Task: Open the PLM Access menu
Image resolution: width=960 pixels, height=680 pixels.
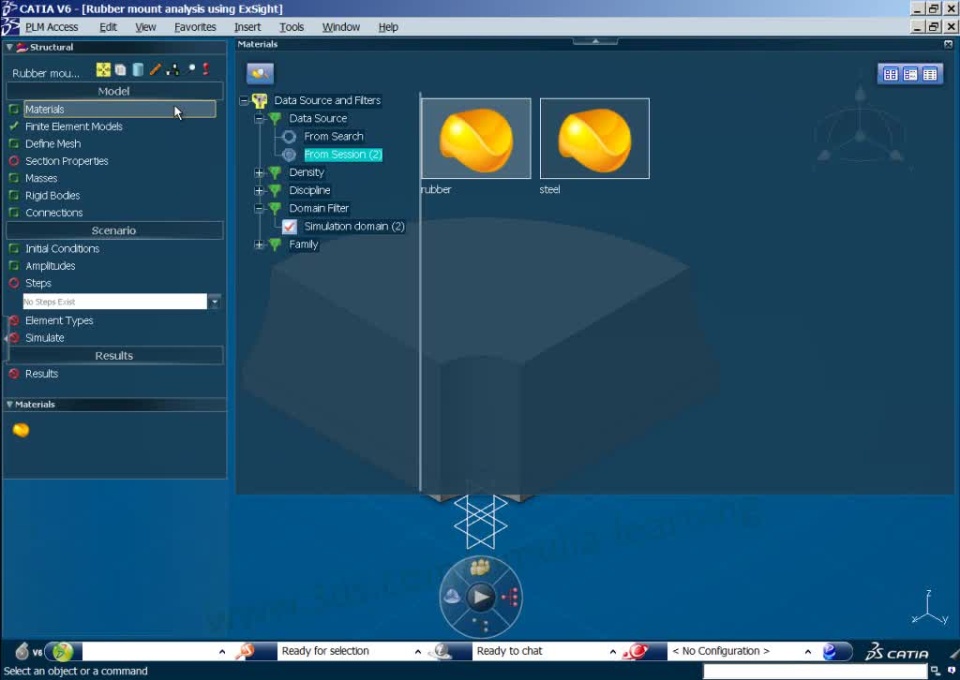Action: pyautogui.click(x=51, y=27)
